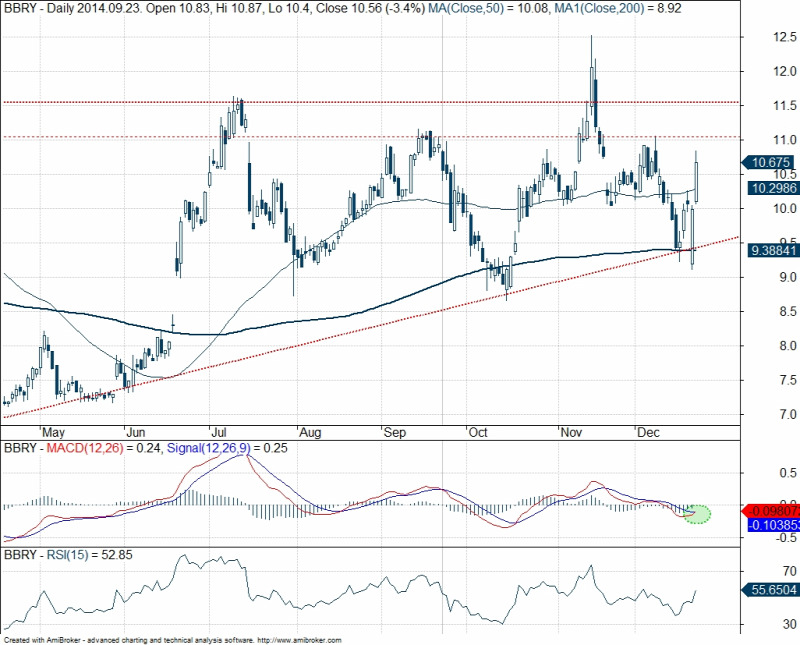Click the May label on date axis
This screenshot has width=800, height=645.
[53, 433]
